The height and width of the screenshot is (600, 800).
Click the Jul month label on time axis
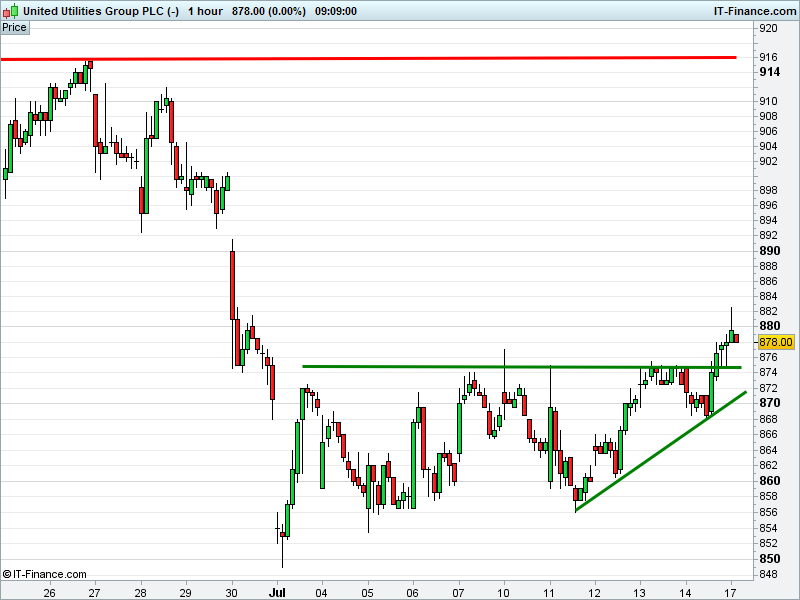[x=277, y=593]
